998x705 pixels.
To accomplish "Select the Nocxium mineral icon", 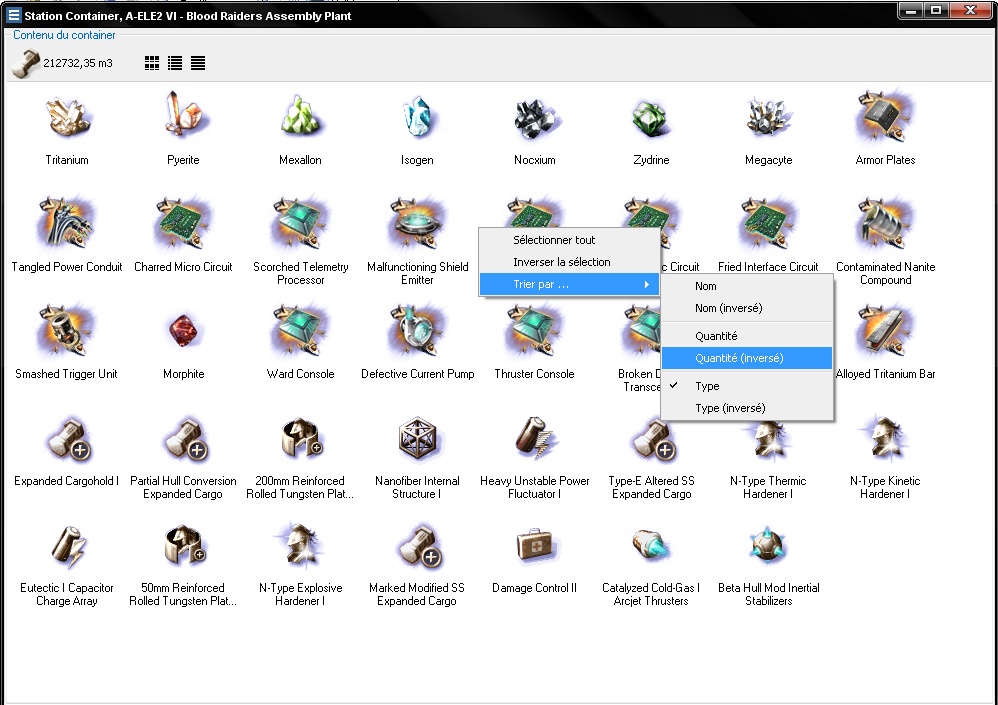I will (x=535, y=118).
